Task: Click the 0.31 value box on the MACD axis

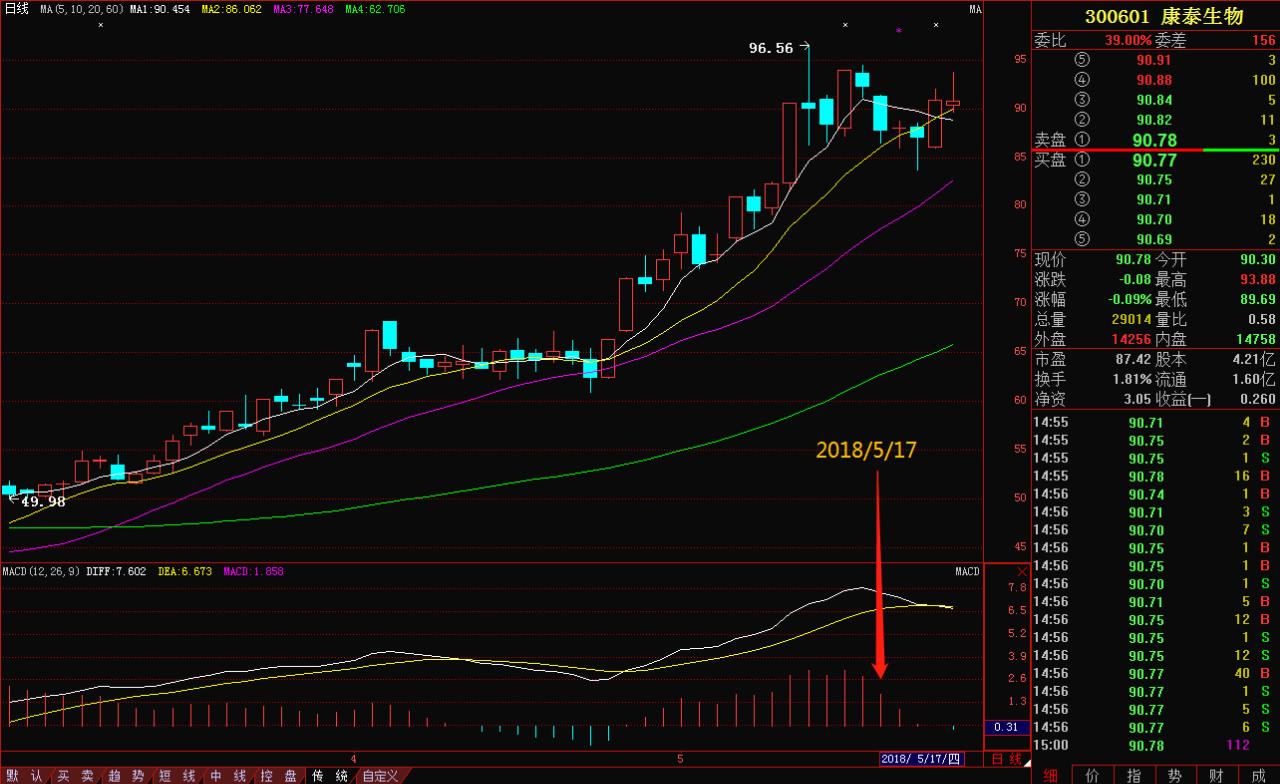Action: [1005, 727]
